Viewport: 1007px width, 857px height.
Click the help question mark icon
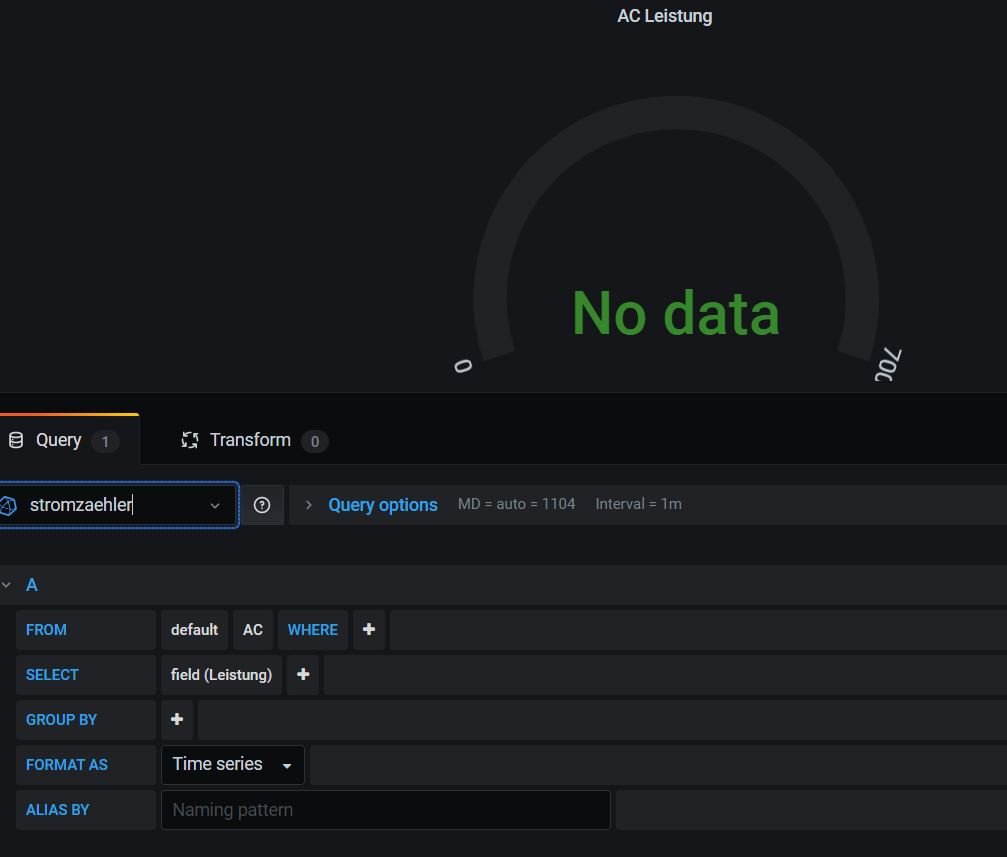[x=262, y=505]
